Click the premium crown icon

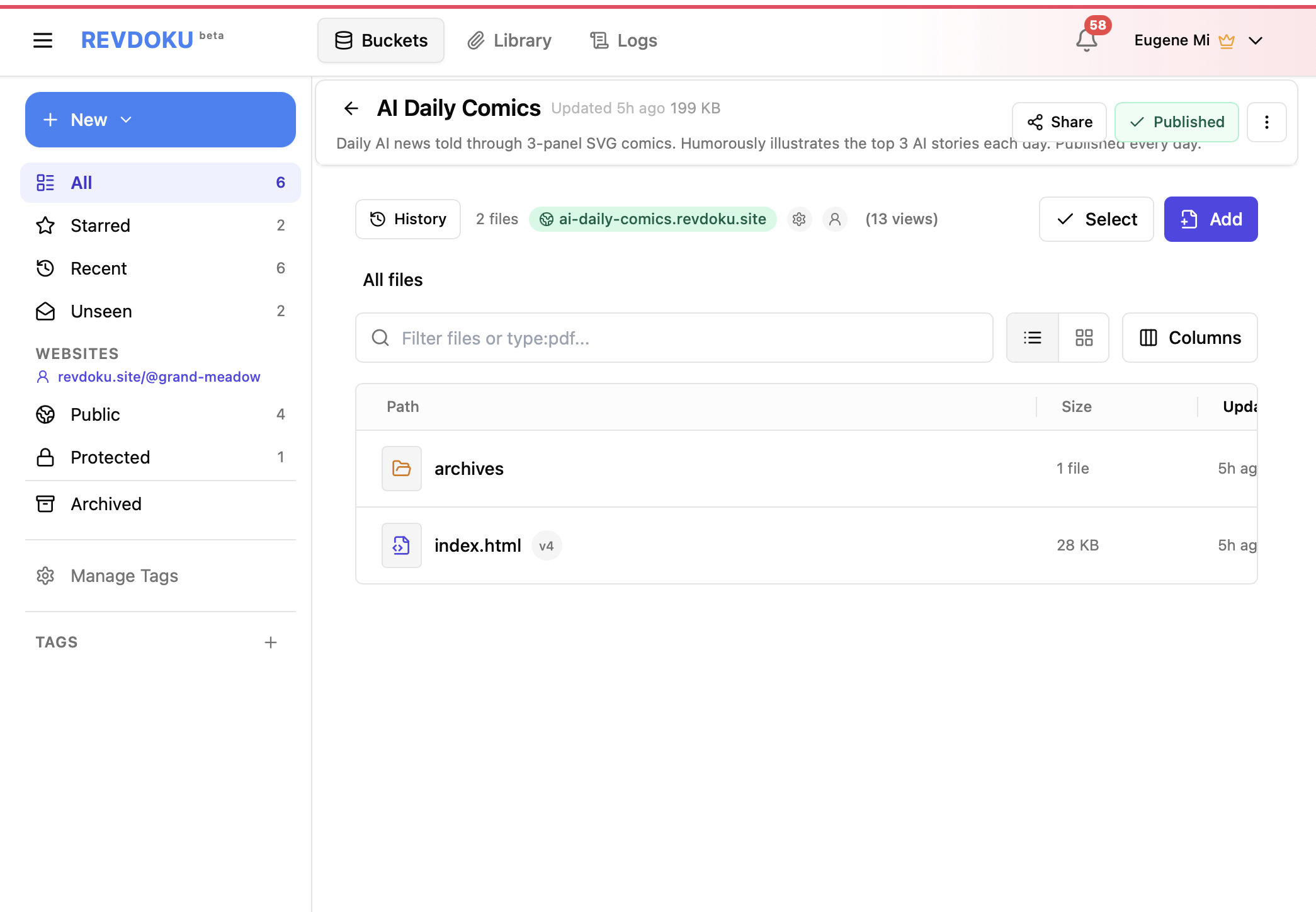tap(1227, 41)
